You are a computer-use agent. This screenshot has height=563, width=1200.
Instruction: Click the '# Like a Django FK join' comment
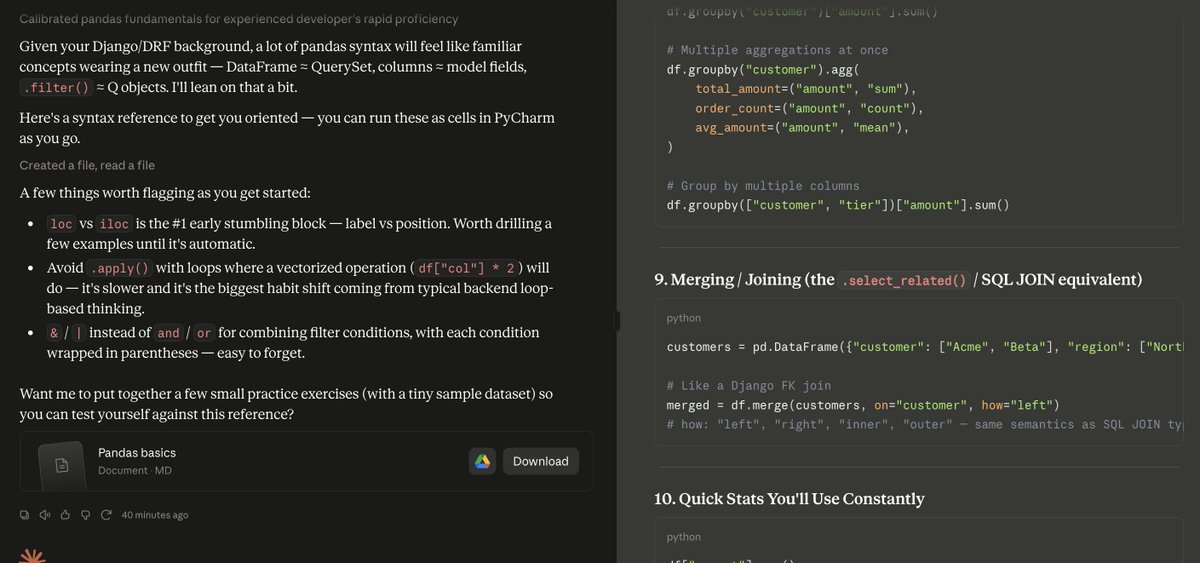coord(748,386)
